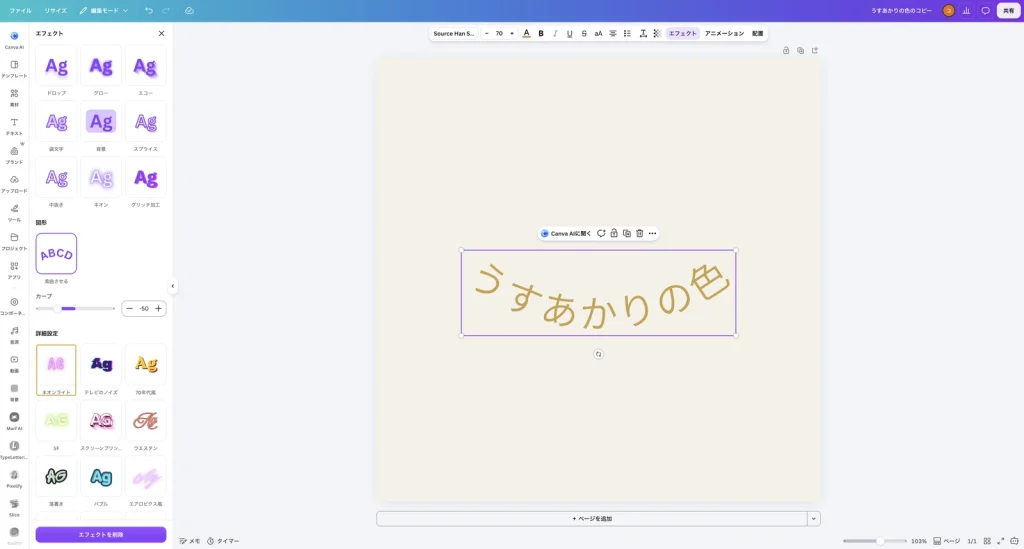Open the 素材 elements panel
The height and width of the screenshot is (549, 1024).
click(x=14, y=97)
